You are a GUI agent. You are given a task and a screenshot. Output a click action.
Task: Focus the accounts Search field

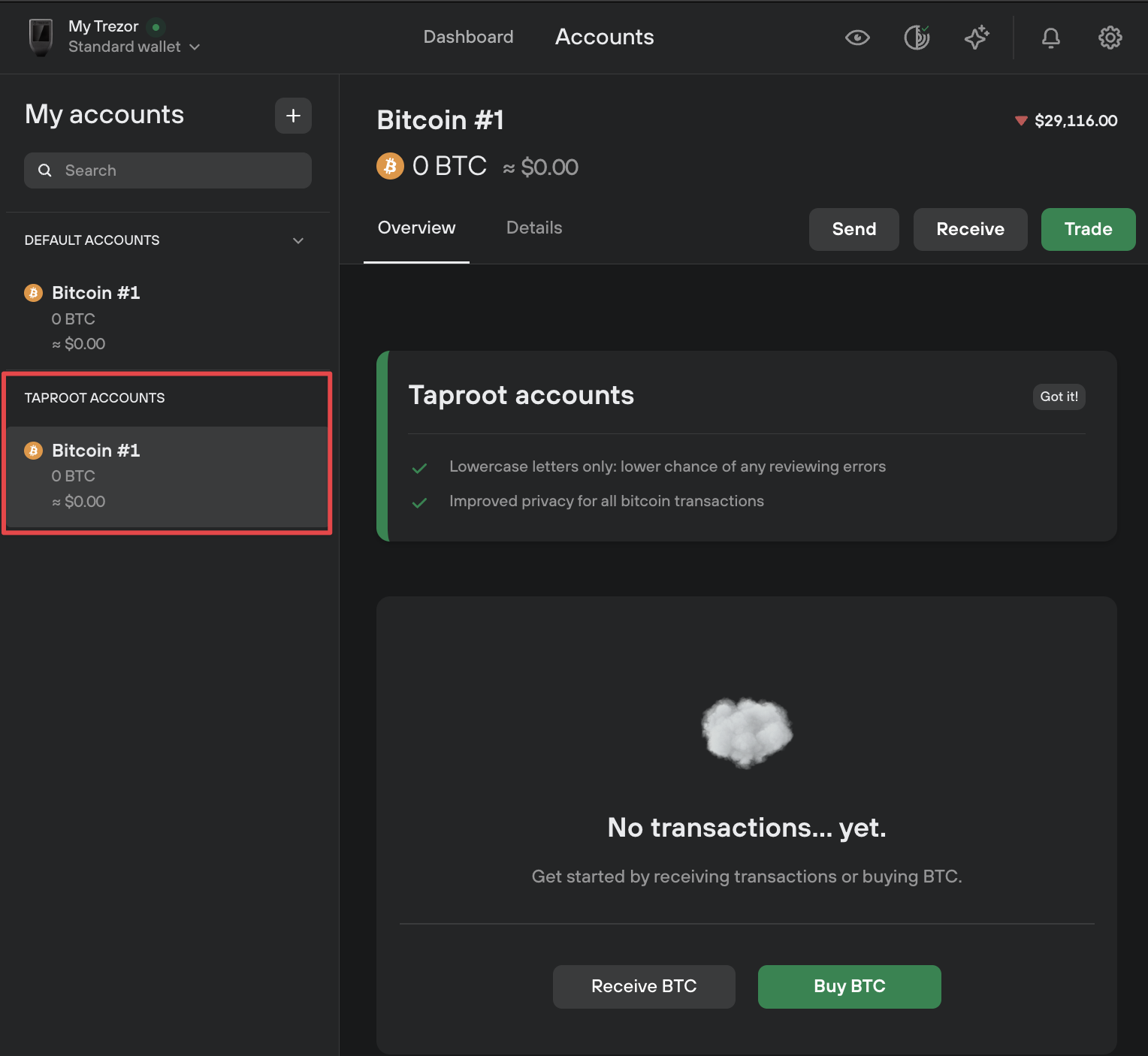[168, 170]
